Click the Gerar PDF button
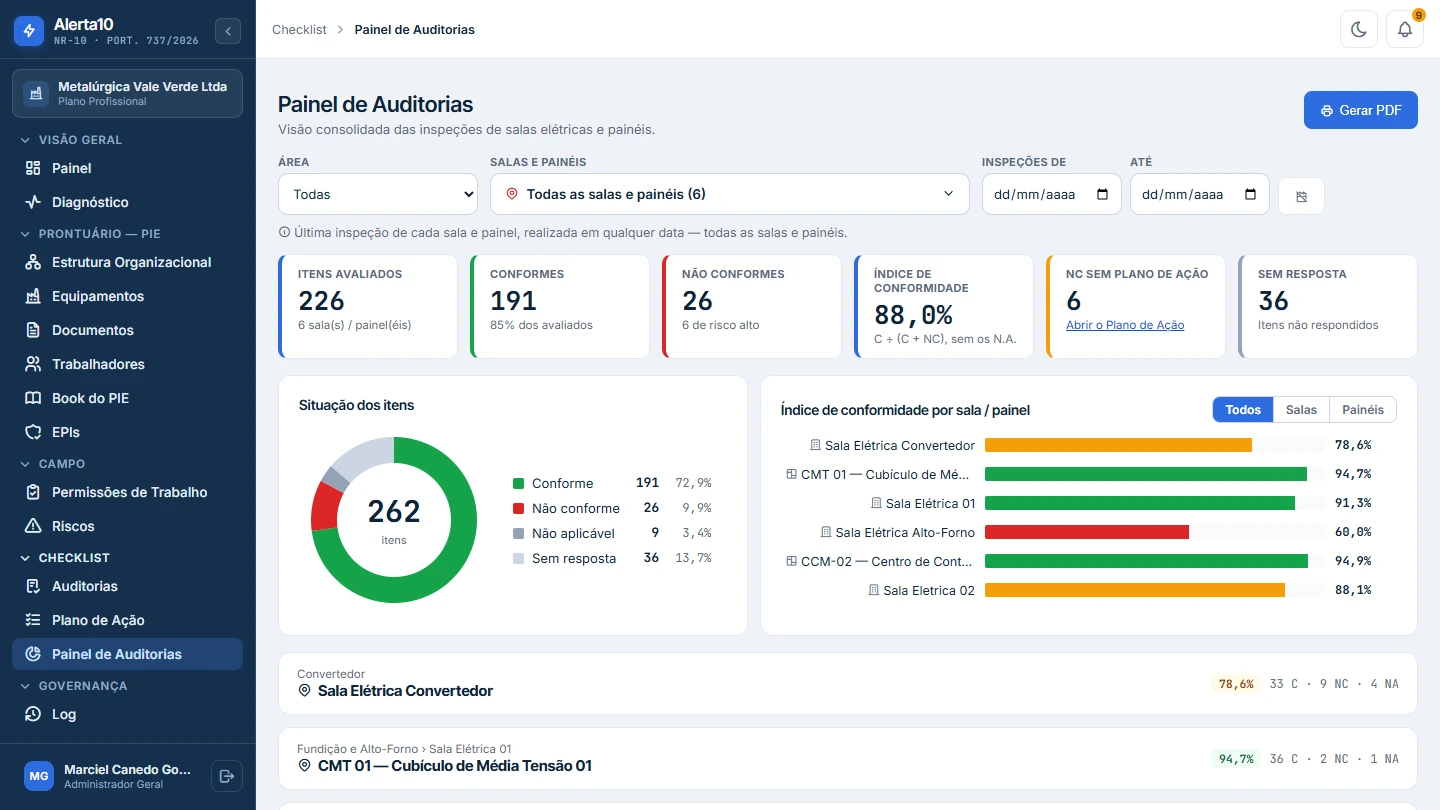This screenshot has height=810, width=1440. [1361, 110]
